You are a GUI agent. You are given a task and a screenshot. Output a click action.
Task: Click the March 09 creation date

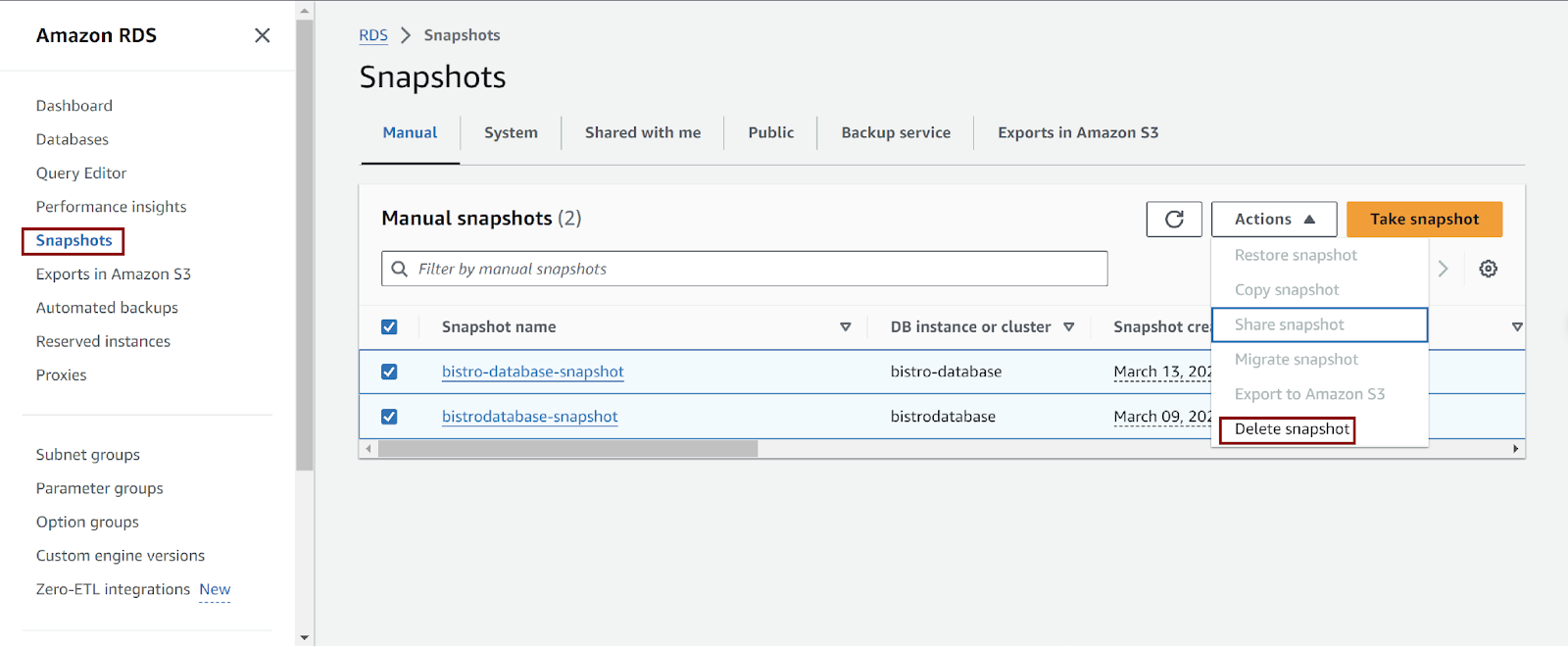(x=1162, y=417)
